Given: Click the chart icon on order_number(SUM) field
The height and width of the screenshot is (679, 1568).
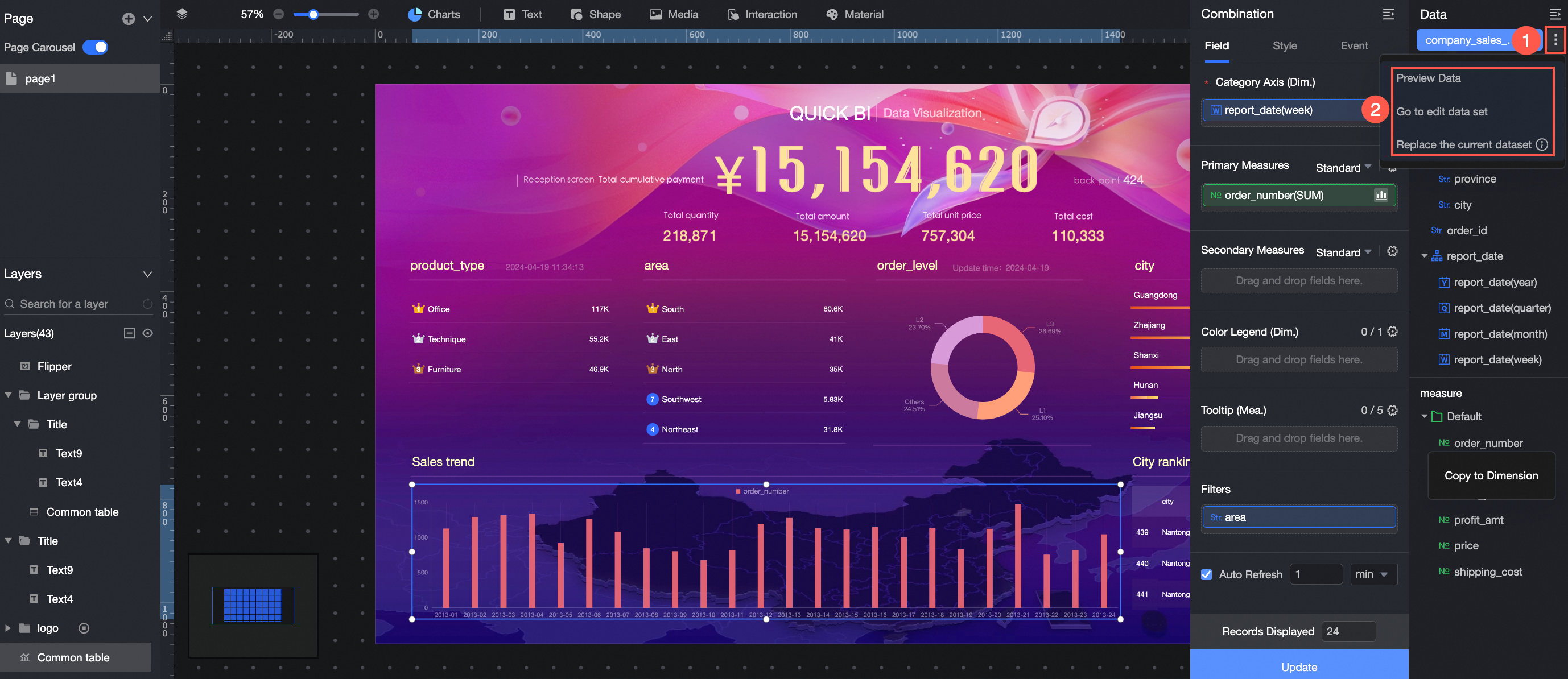Looking at the screenshot, I should pos(1380,195).
